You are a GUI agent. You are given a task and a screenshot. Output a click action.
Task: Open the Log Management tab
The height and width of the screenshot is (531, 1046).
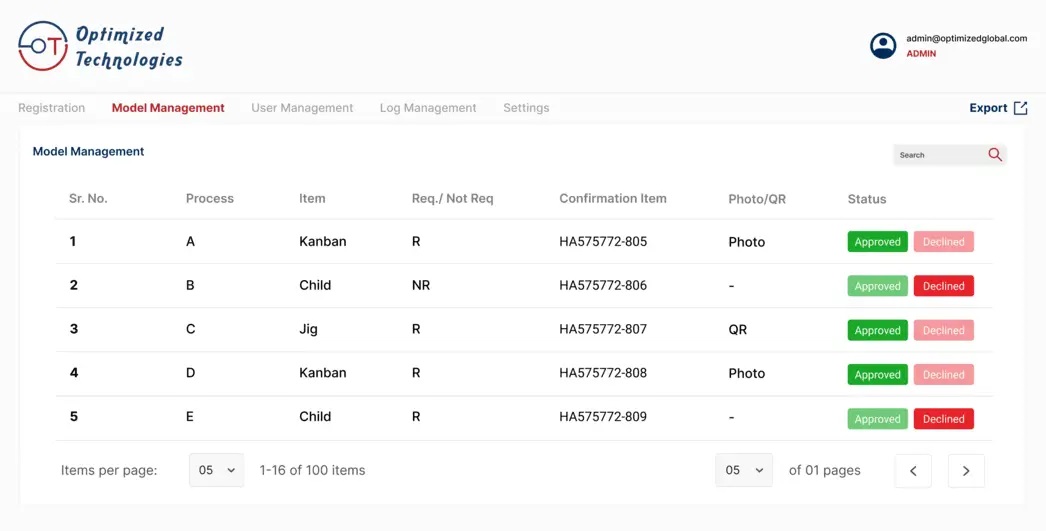(428, 108)
